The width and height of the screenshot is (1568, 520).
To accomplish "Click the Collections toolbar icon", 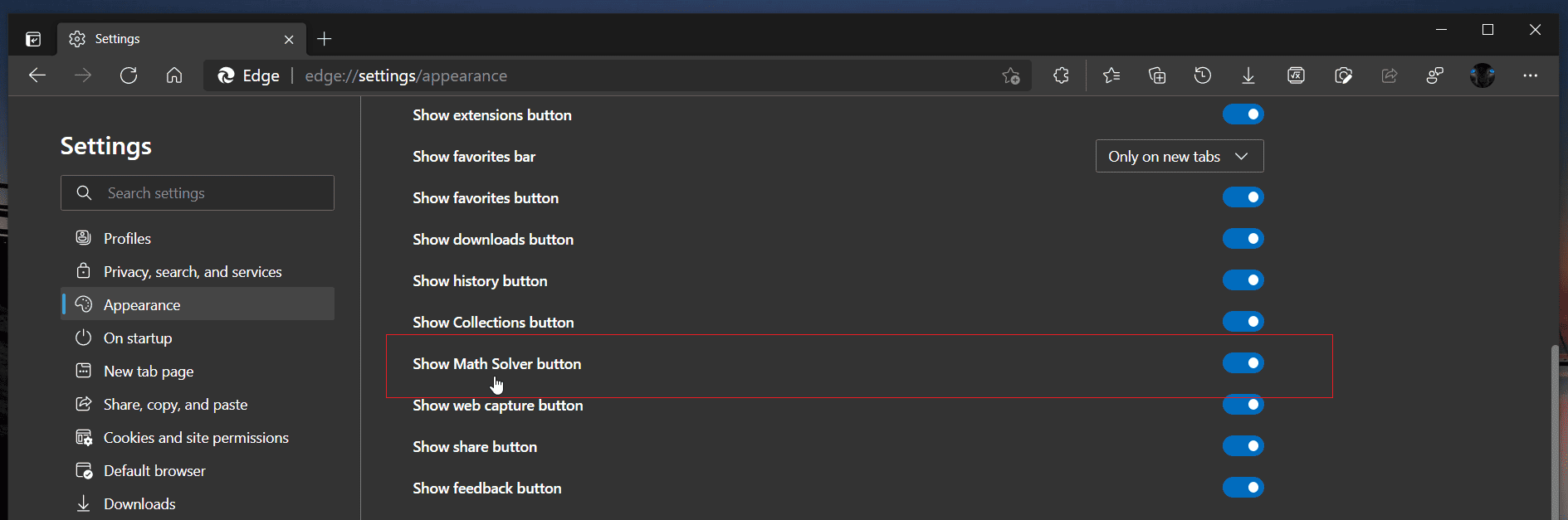I will coord(1157,75).
